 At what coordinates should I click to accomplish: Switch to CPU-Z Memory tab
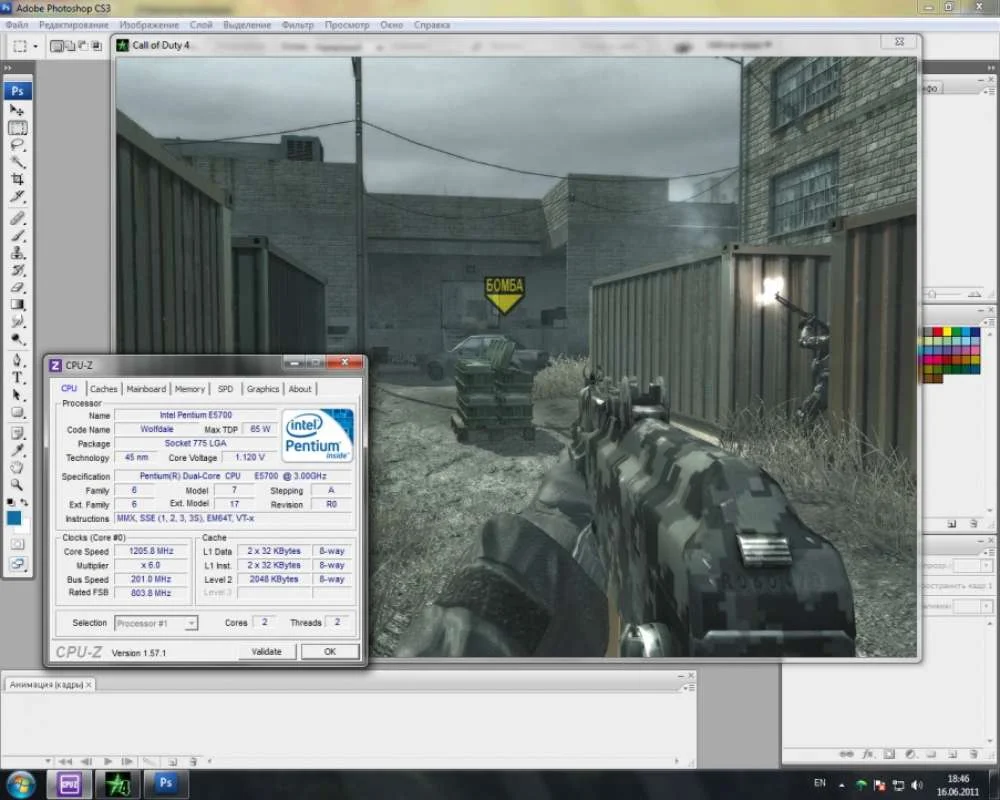(x=189, y=389)
